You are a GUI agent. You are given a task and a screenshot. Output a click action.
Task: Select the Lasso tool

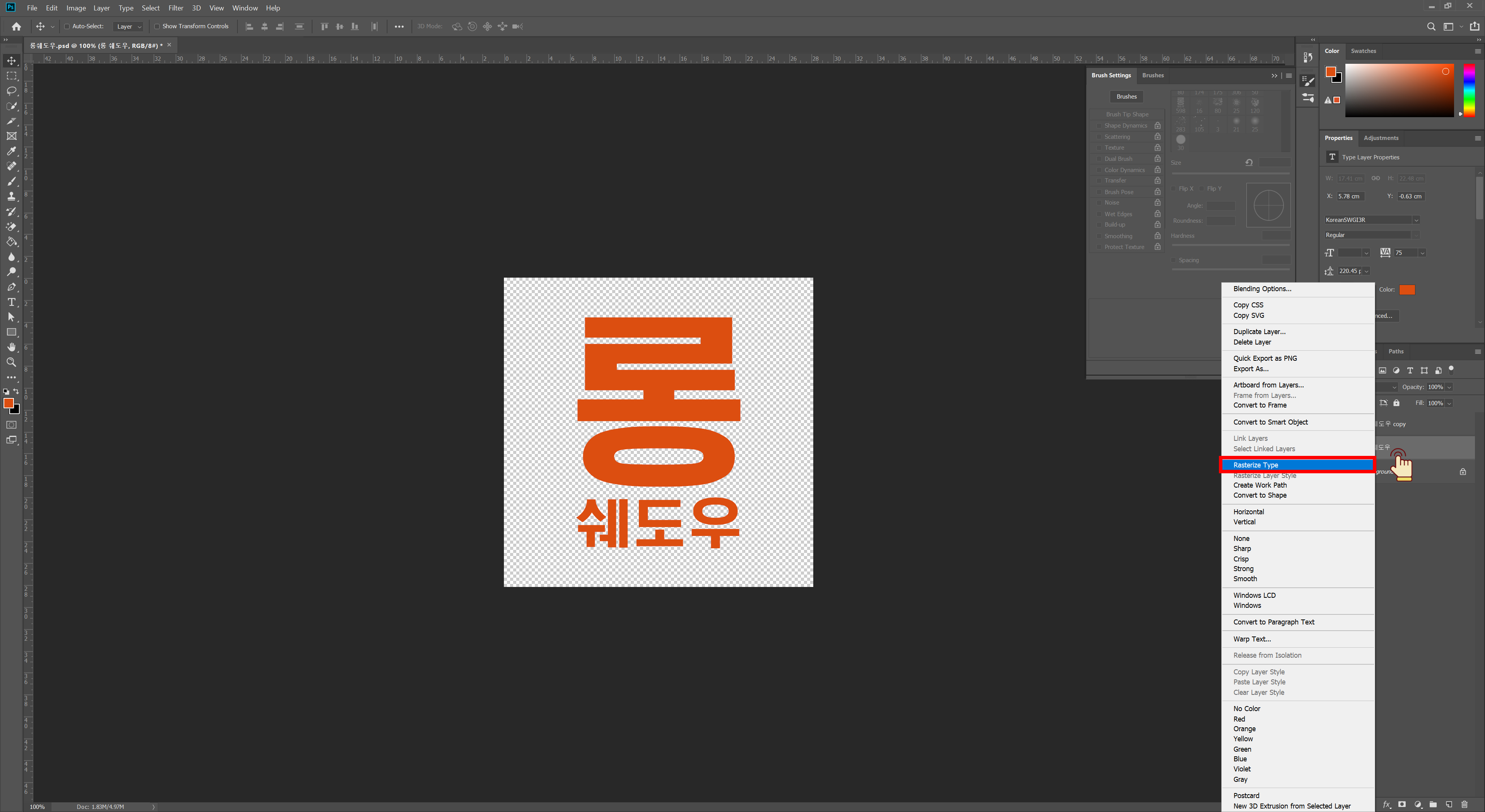pyautogui.click(x=12, y=91)
